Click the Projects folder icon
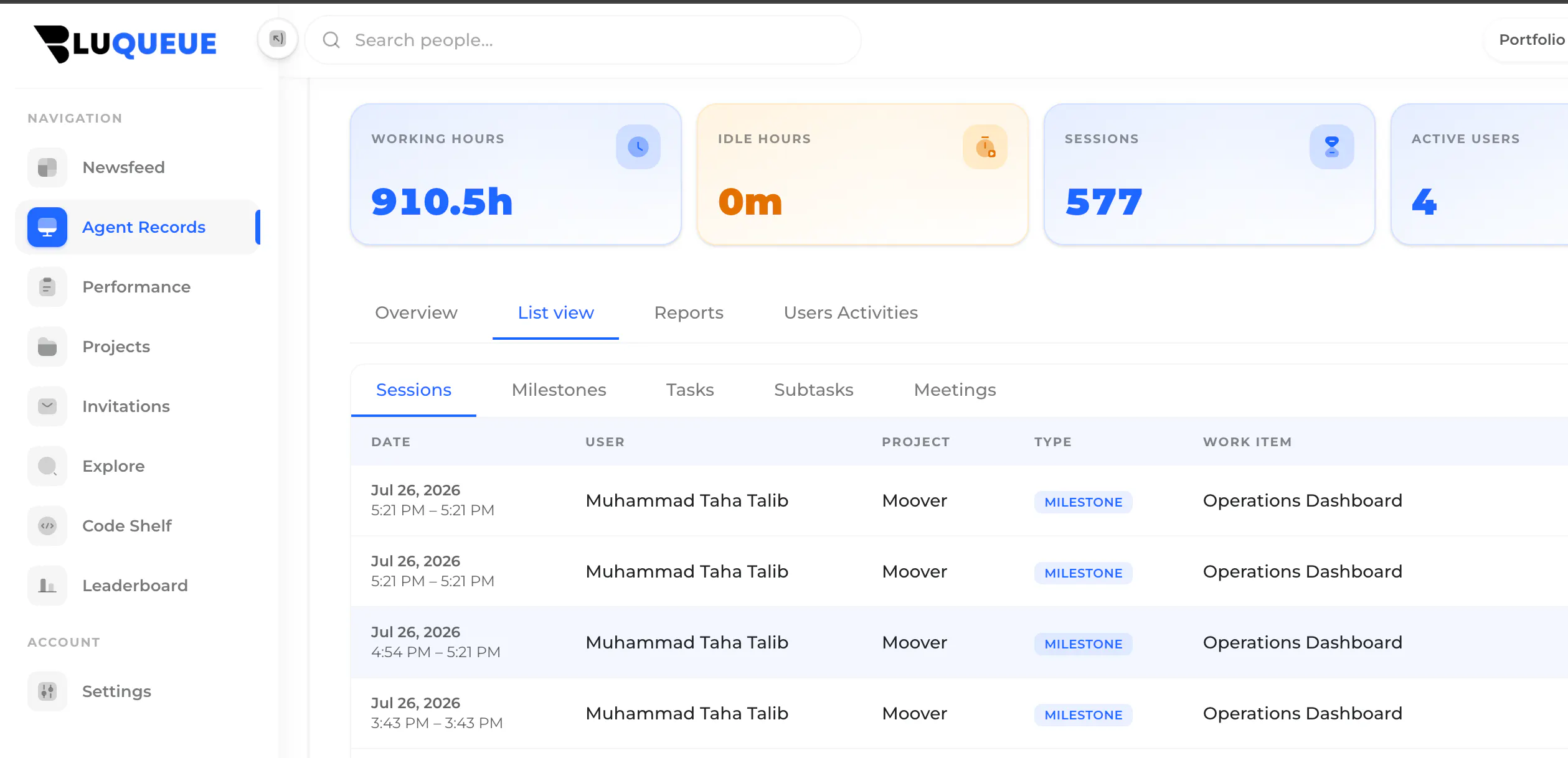Screen dimensions: 1568x758 coord(47,347)
